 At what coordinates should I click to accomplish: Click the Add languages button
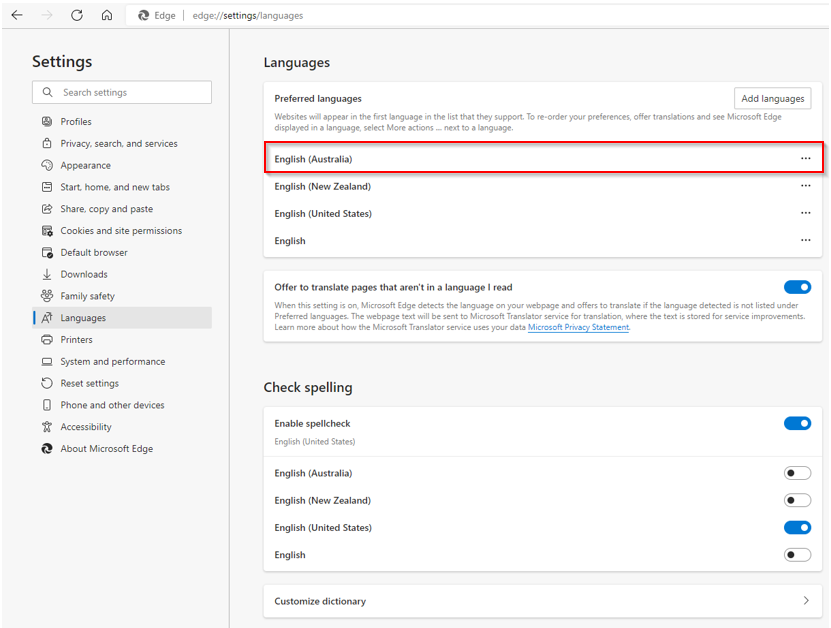(772, 99)
